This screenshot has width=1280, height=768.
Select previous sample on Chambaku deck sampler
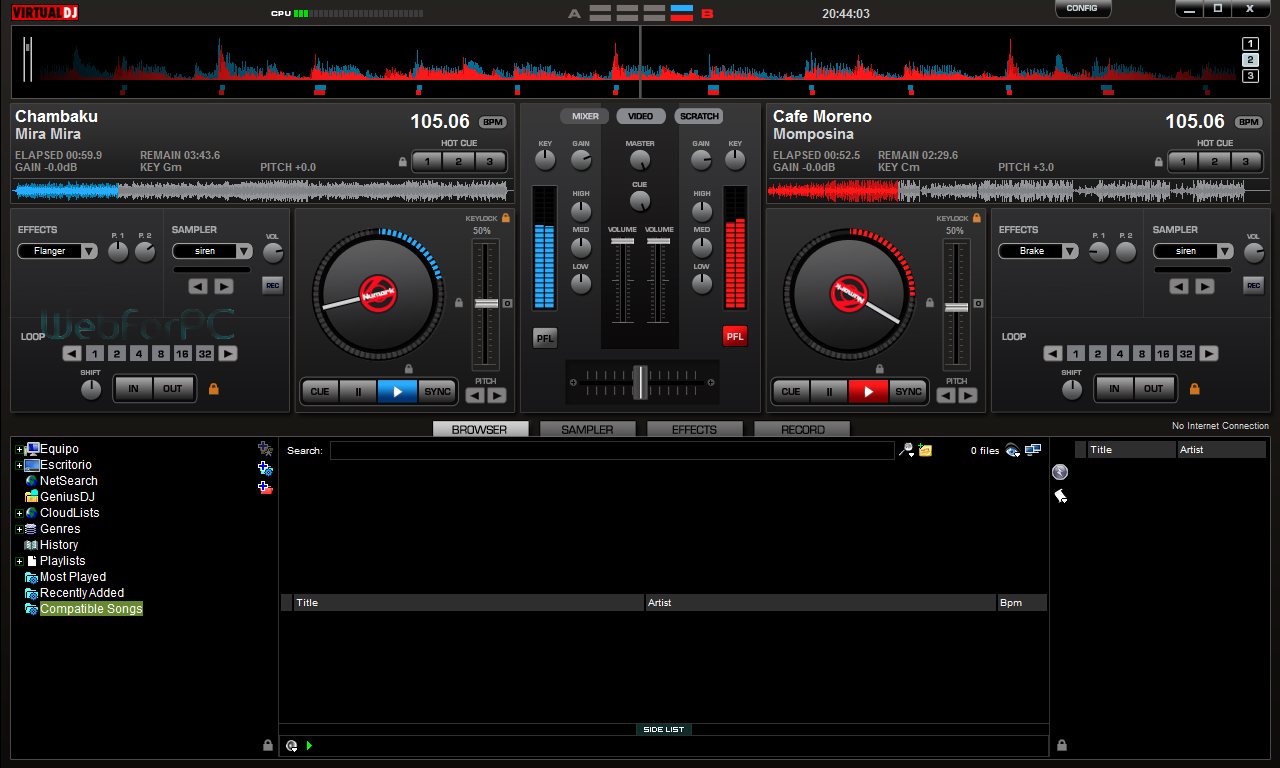(x=198, y=286)
